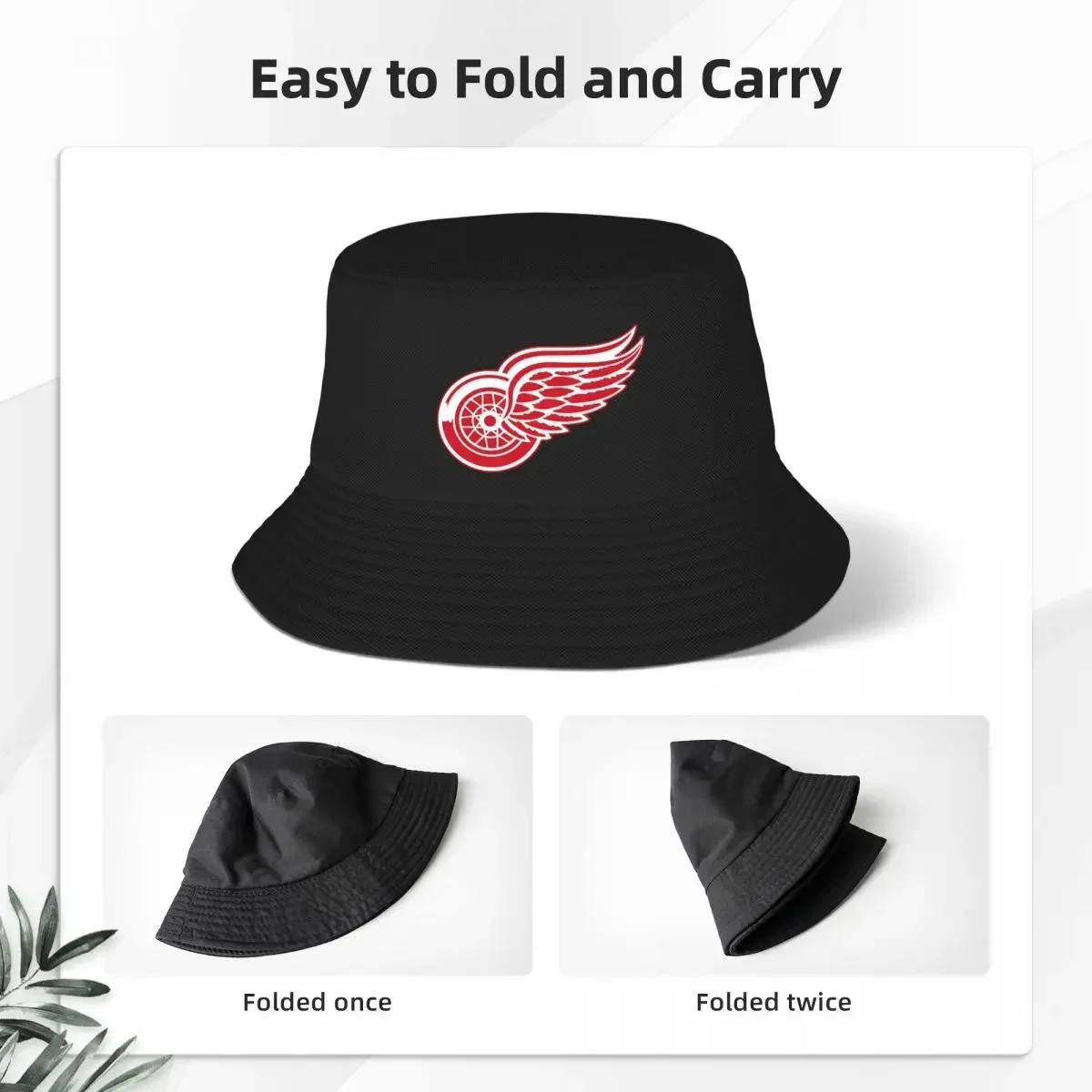This screenshot has height=1092, width=1092.
Task: Select the 'Folded twice' caption
Action: [773, 1003]
